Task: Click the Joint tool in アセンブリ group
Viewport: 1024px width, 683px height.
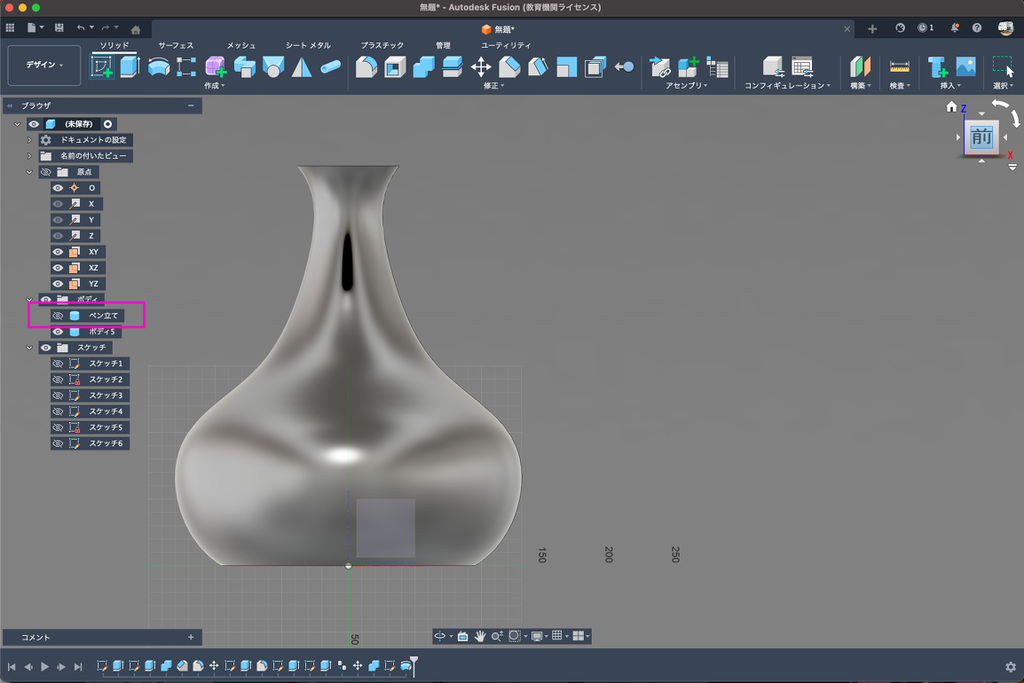Action: click(x=660, y=67)
